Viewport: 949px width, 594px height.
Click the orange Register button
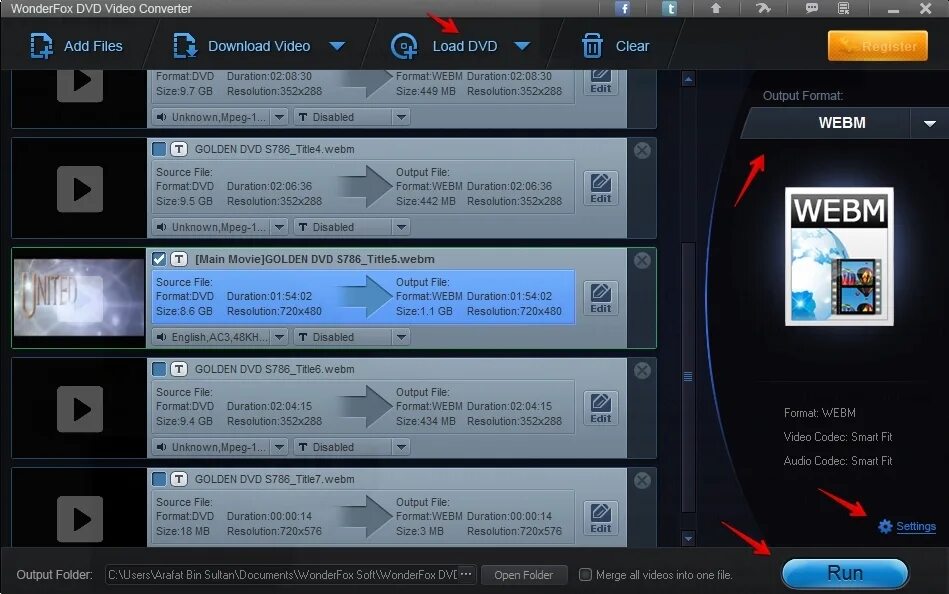pyautogui.click(x=878, y=46)
